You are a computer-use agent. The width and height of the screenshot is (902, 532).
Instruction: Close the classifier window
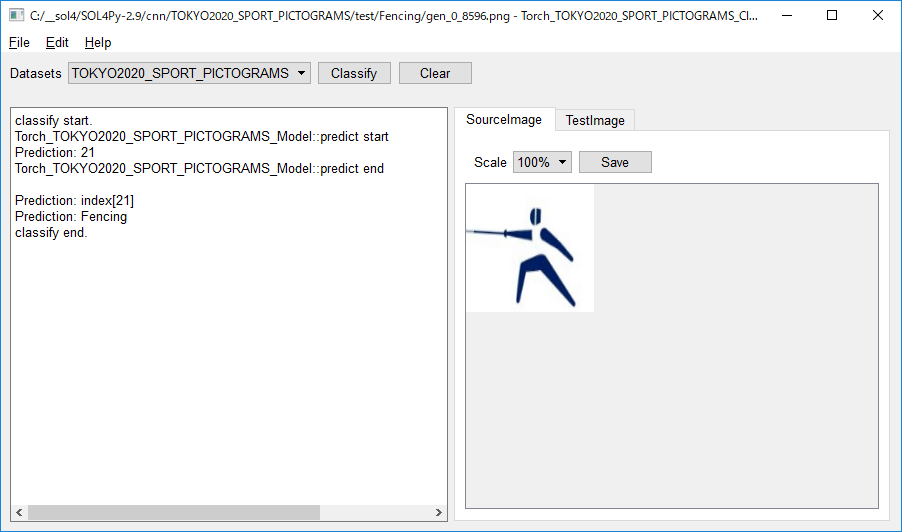878,16
